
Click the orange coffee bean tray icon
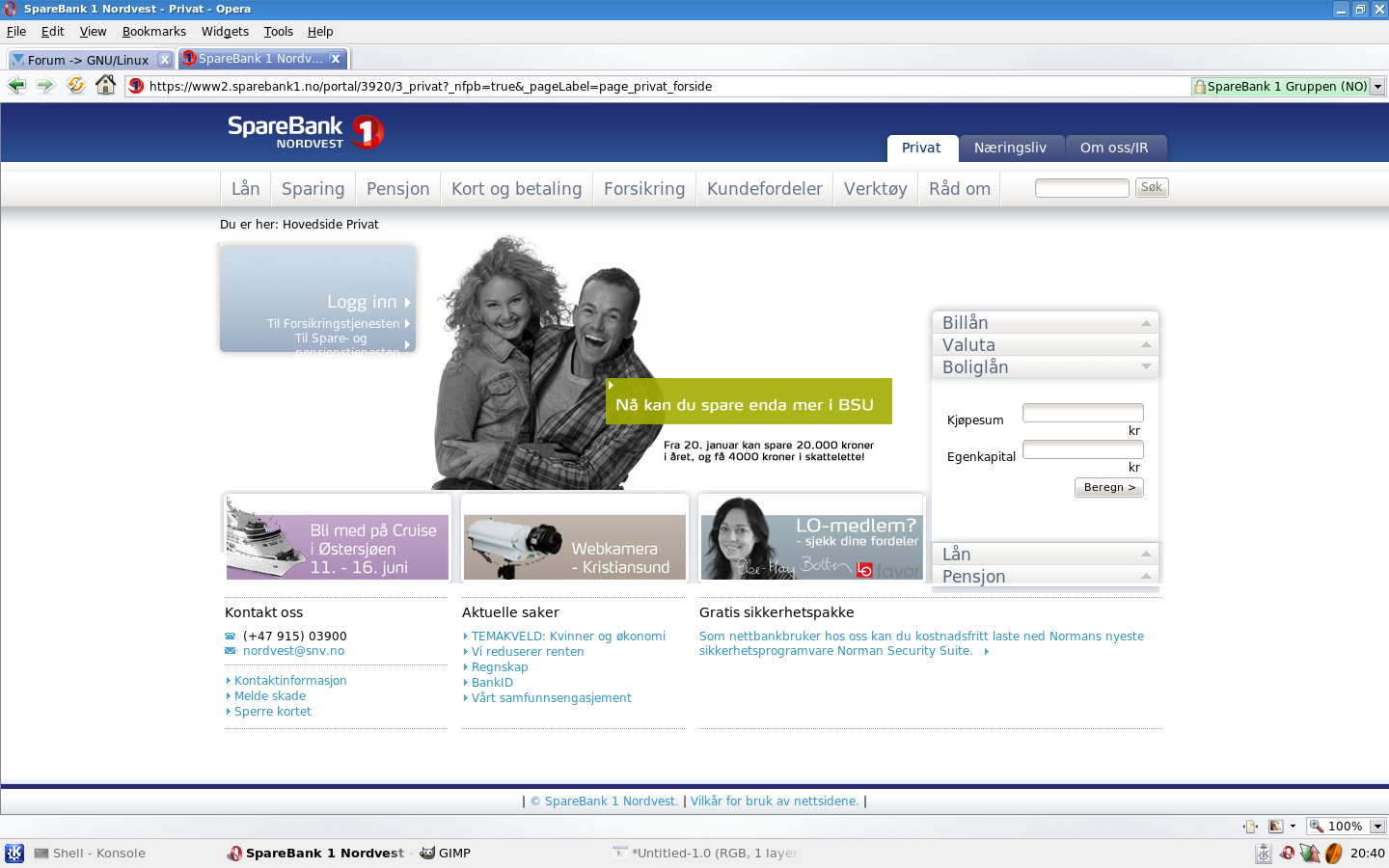tap(1334, 853)
